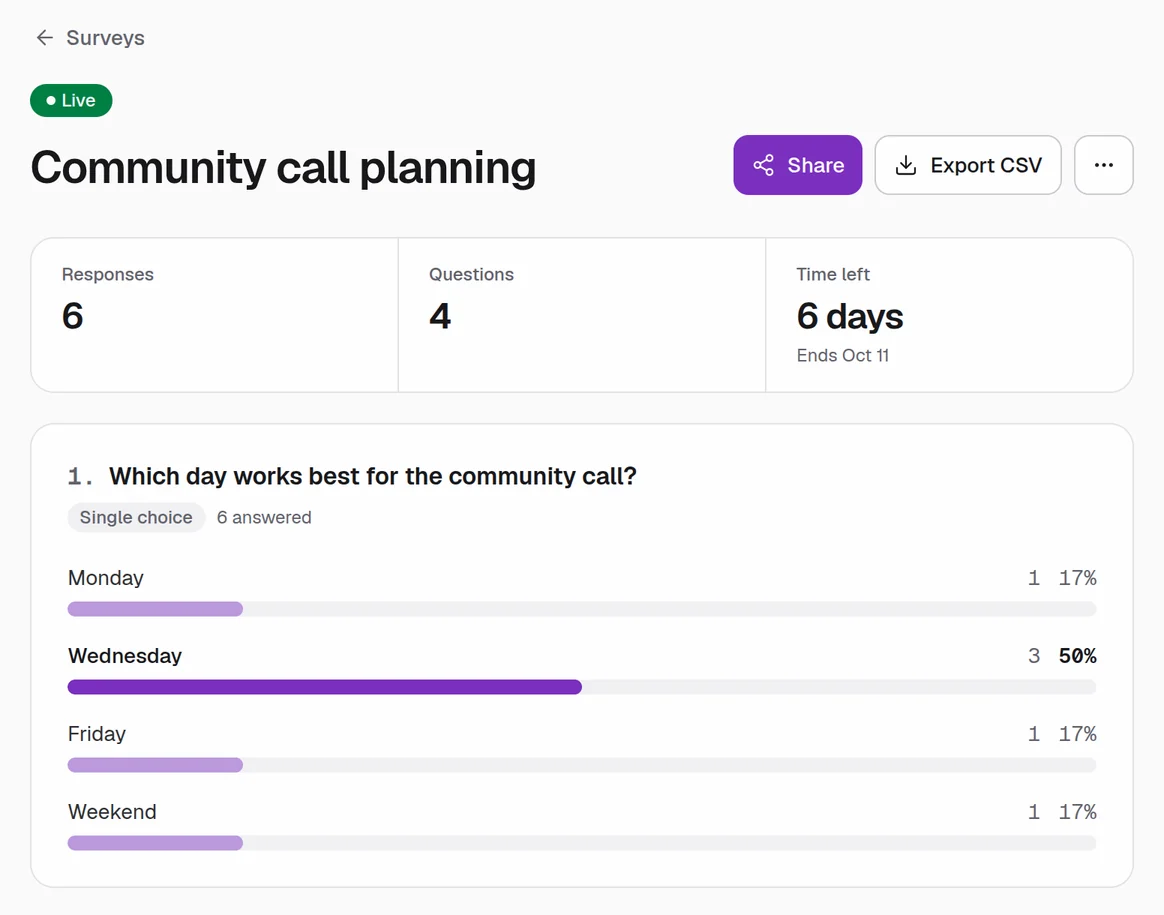This screenshot has height=915, width=1164.
Task: Share the Community call planning survey
Action: (797, 165)
